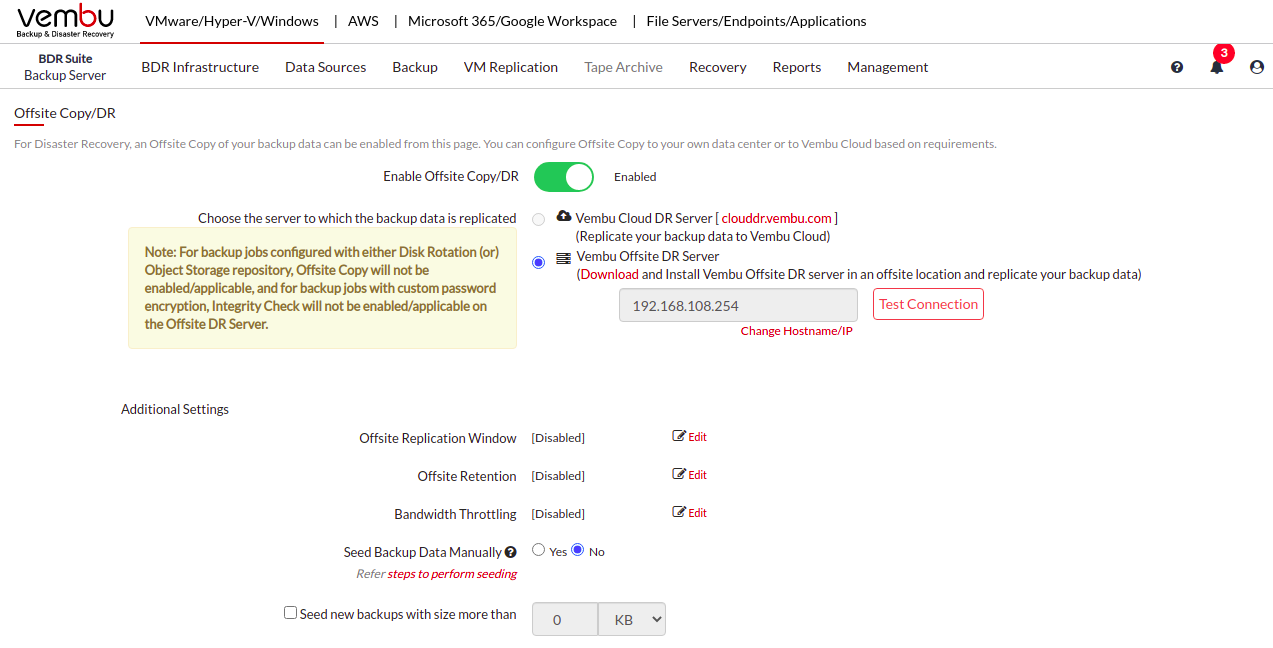Select Yes for Seed Backup Data Manually
This screenshot has width=1273, height=648.
tap(539, 550)
